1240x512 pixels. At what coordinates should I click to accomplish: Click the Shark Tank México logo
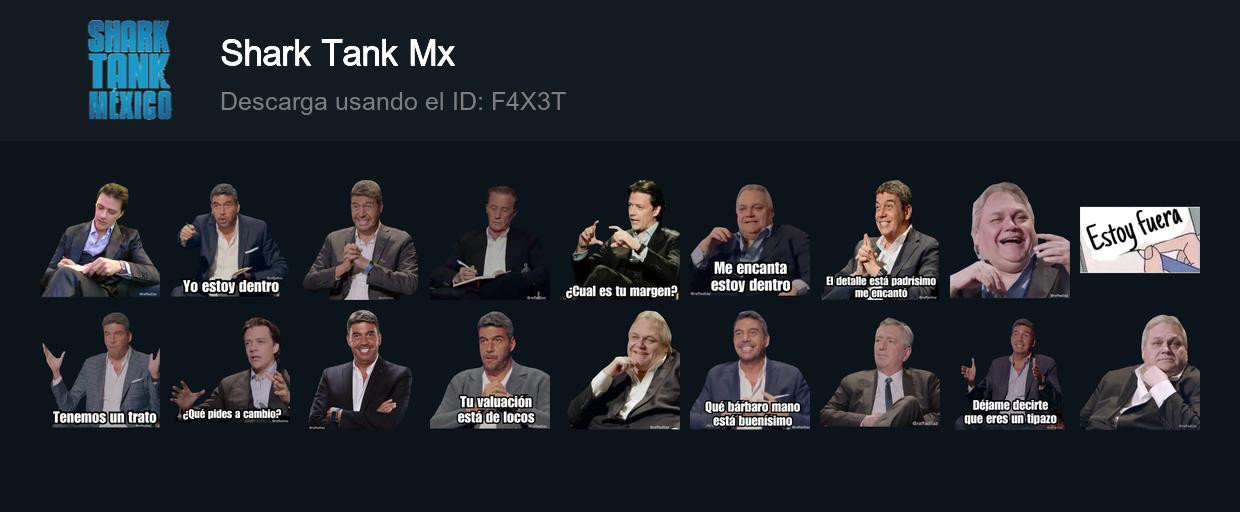click(130, 70)
